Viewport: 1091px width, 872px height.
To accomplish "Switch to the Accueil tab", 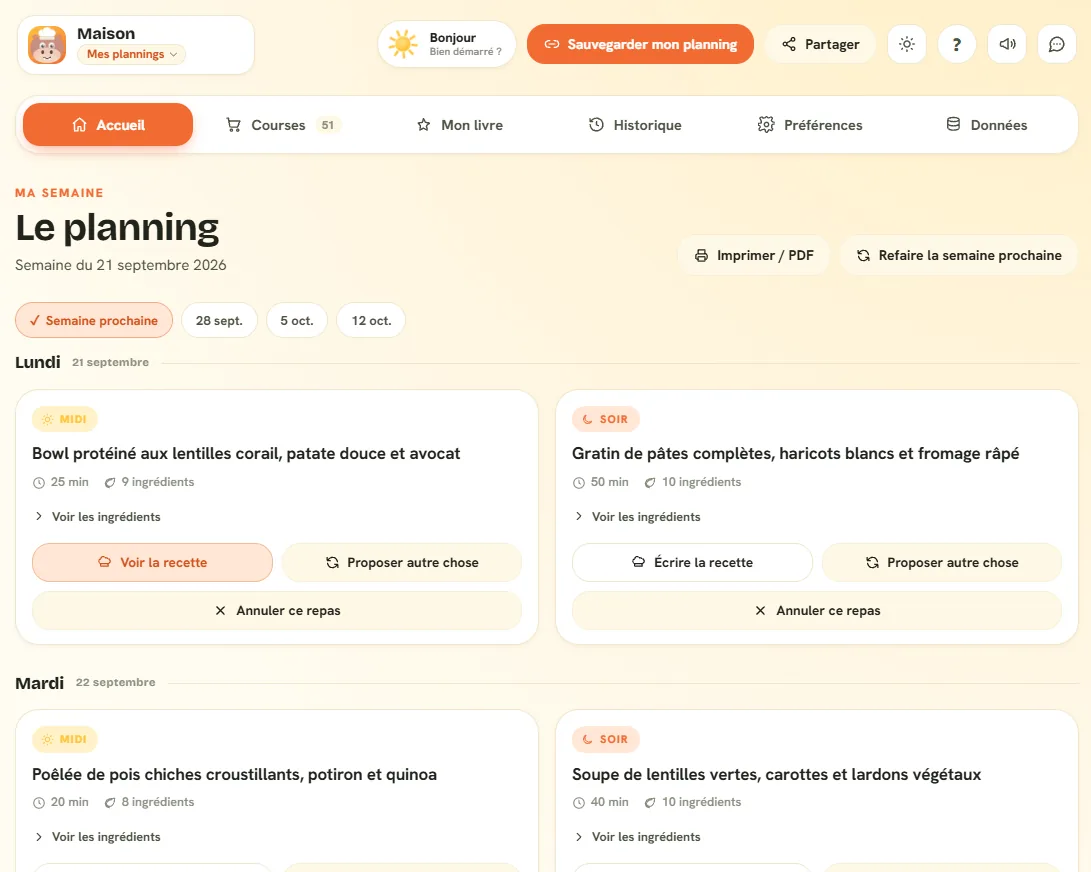I will coord(108,125).
